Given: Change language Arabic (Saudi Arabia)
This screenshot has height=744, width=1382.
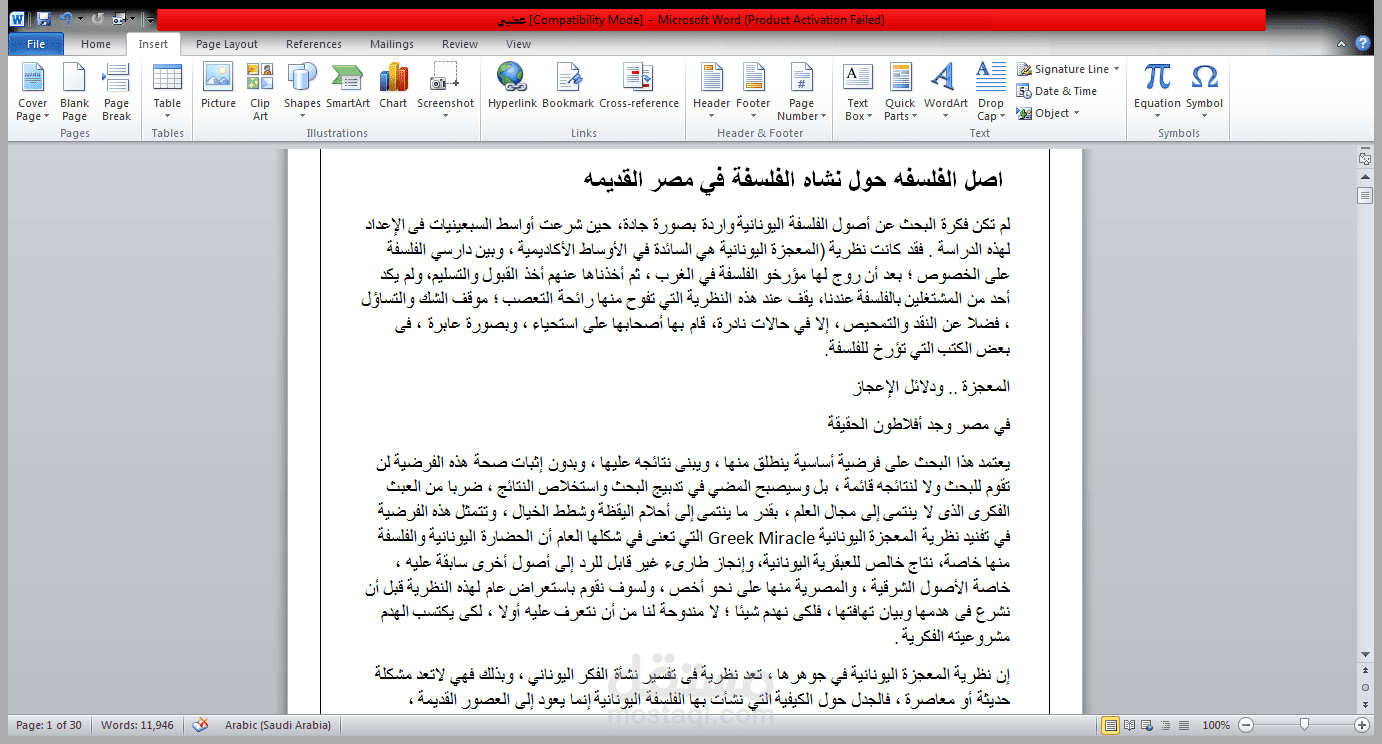Looking at the screenshot, I should (x=276, y=725).
